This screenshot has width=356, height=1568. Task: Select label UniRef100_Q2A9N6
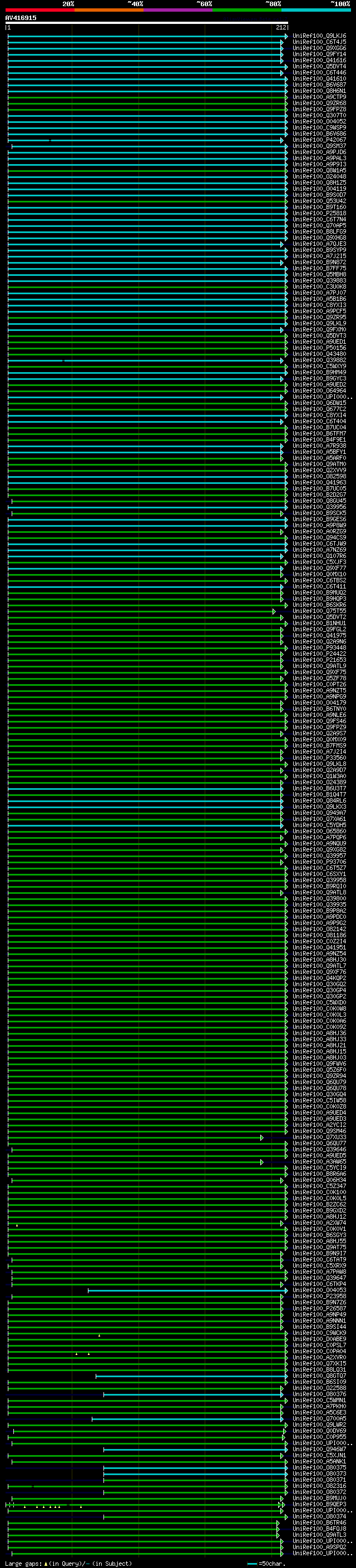pyautogui.click(x=319, y=641)
